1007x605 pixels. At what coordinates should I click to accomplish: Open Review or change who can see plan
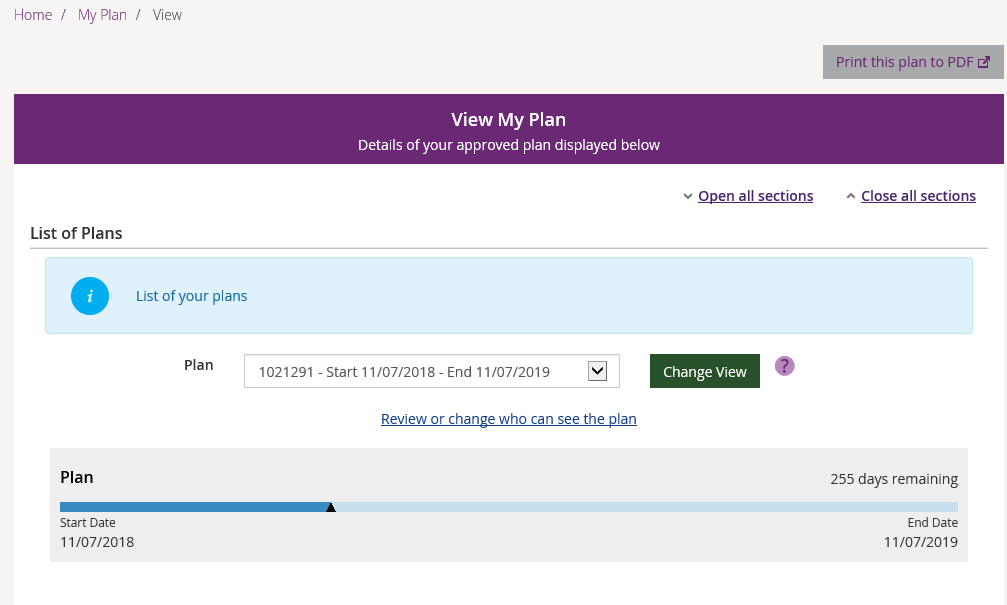(508, 419)
